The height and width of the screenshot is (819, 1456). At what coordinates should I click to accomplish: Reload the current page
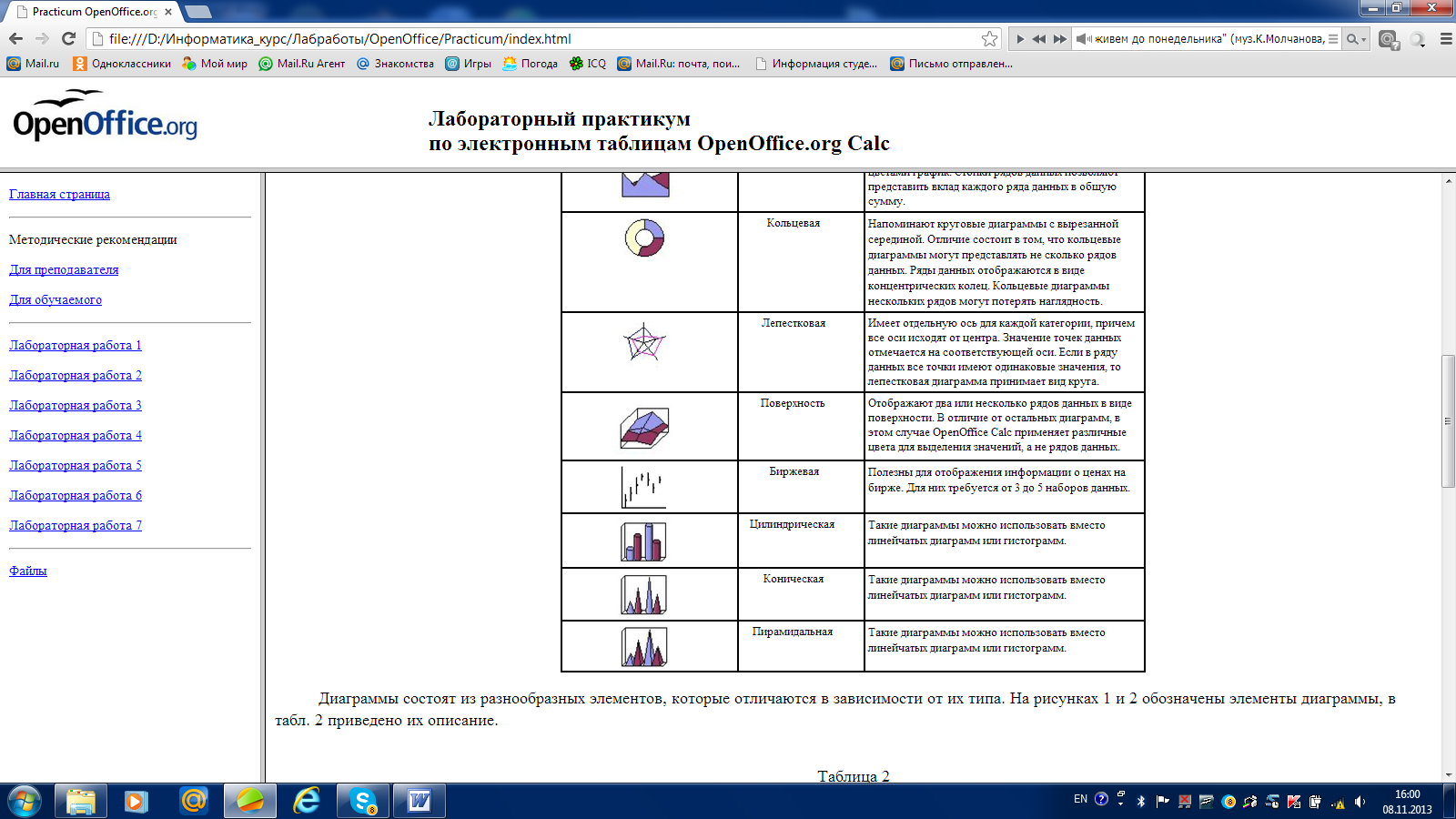[x=68, y=38]
